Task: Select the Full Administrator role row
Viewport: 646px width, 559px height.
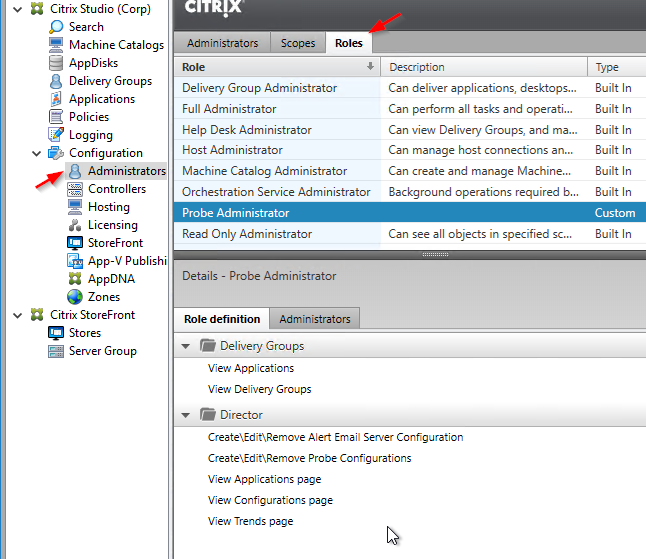Action: pyautogui.click(x=410, y=109)
